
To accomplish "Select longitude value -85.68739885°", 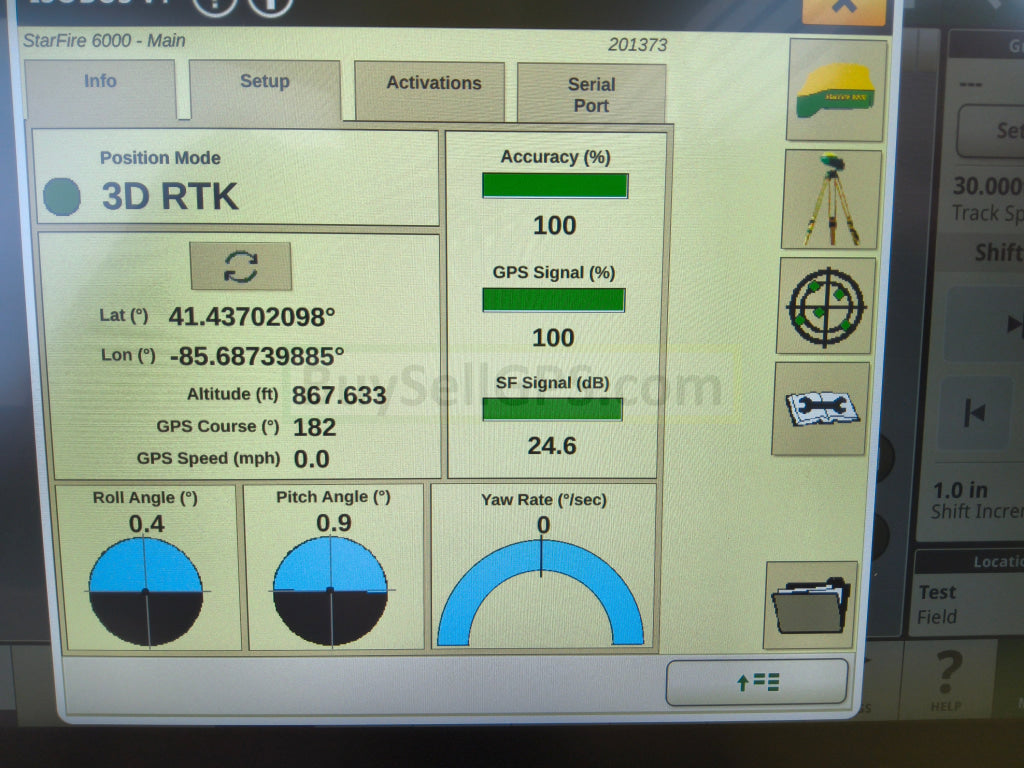I will tap(257, 357).
